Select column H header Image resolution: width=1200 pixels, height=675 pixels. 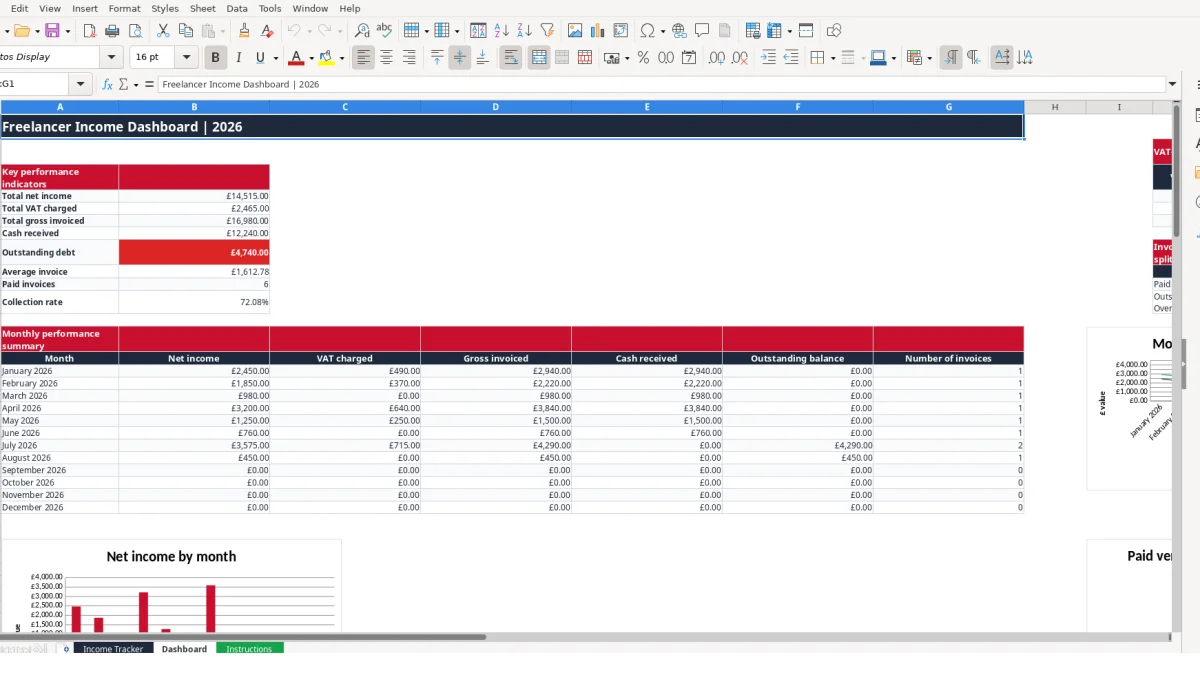click(1055, 107)
